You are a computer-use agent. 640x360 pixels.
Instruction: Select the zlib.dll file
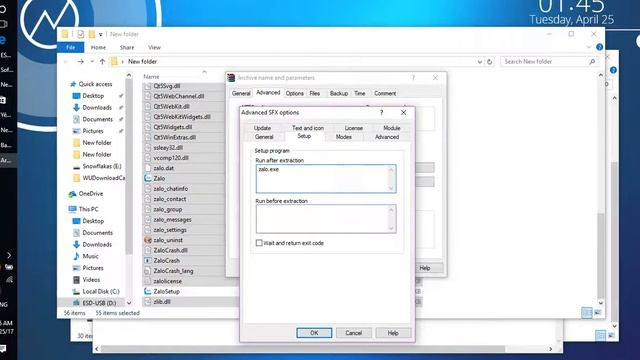[x=162, y=302]
